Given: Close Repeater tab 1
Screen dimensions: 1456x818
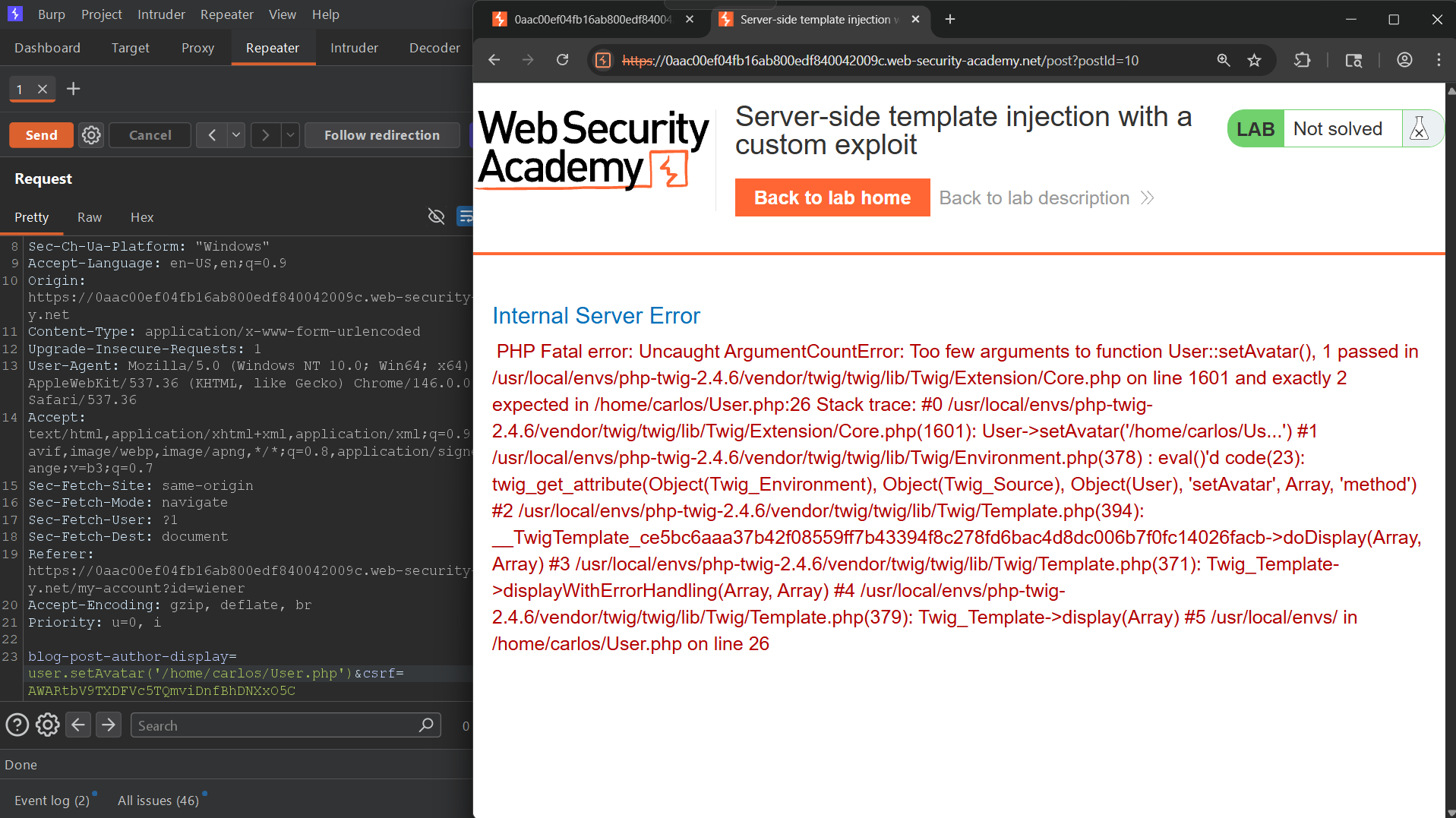Looking at the screenshot, I should pyautogui.click(x=43, y=89).
